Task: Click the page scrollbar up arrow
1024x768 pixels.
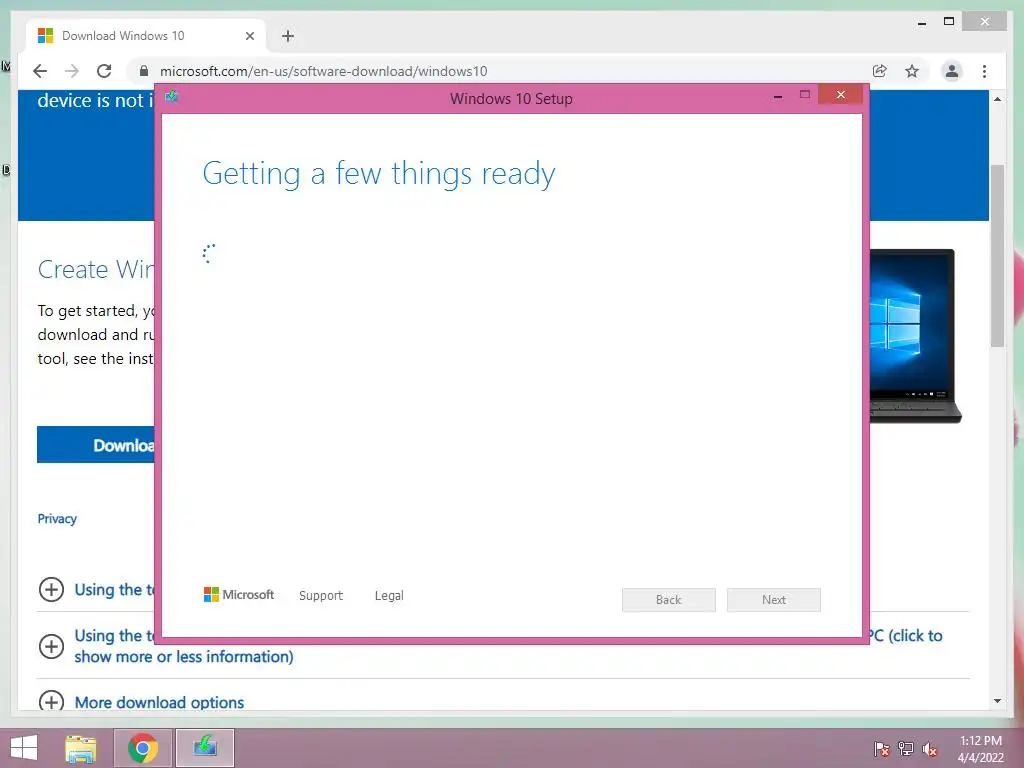Action: click(x=997, y=99)
